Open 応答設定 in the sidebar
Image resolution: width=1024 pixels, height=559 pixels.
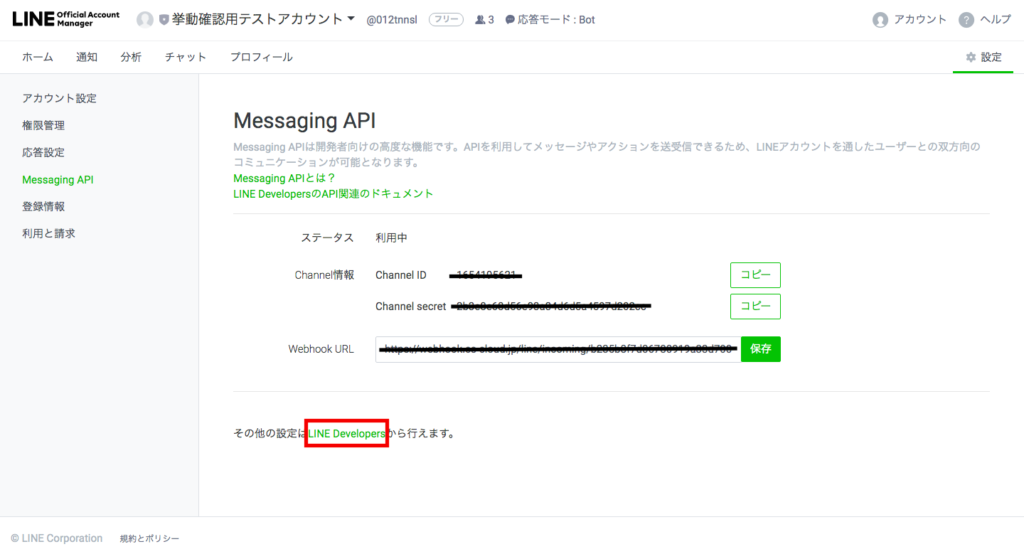tap(43, 153)
